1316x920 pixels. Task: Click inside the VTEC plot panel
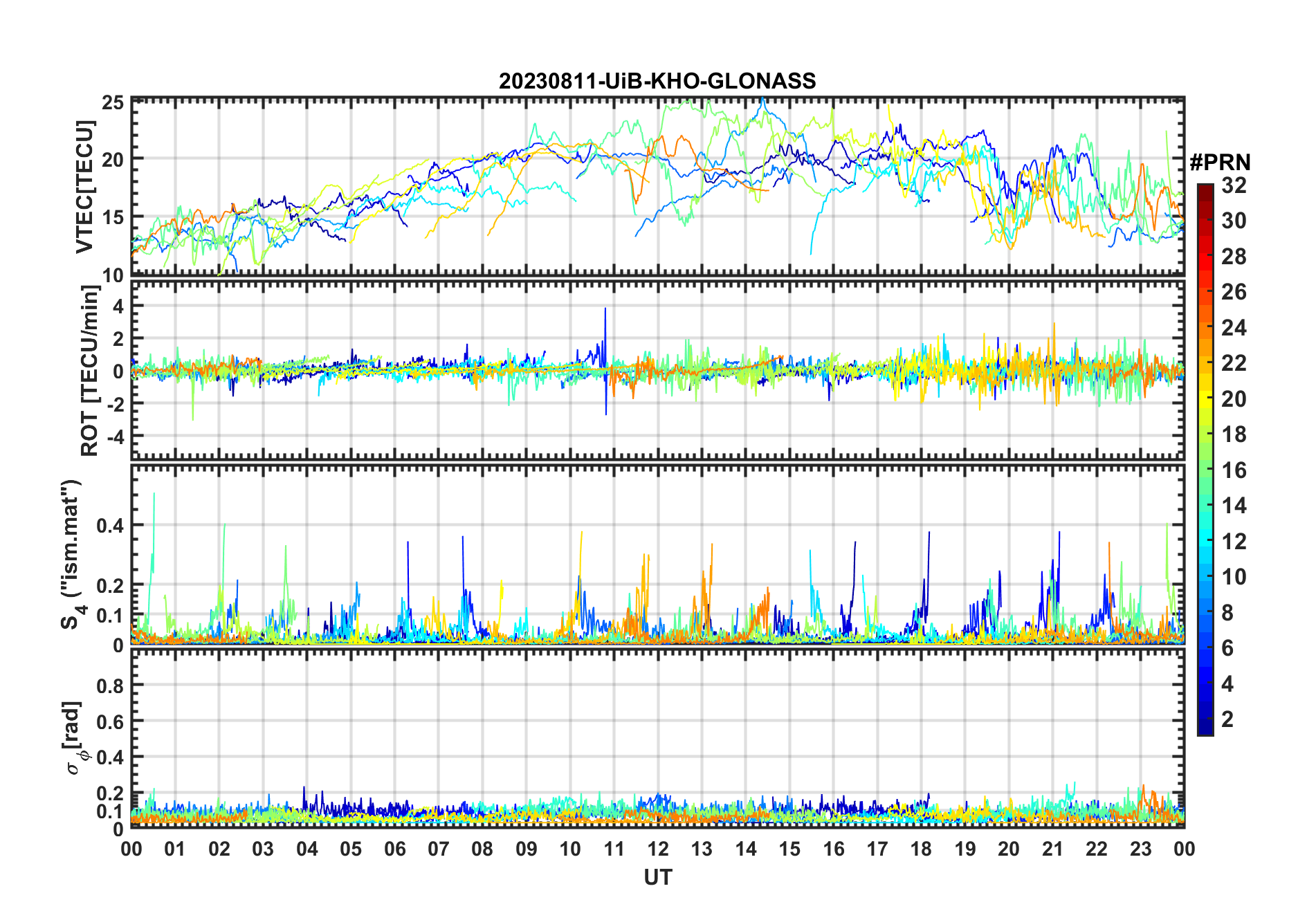[x=658, y=187]
